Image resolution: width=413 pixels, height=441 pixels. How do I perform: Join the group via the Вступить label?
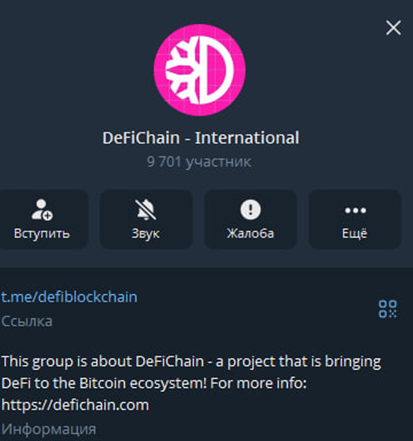click(x=42, y=233)
